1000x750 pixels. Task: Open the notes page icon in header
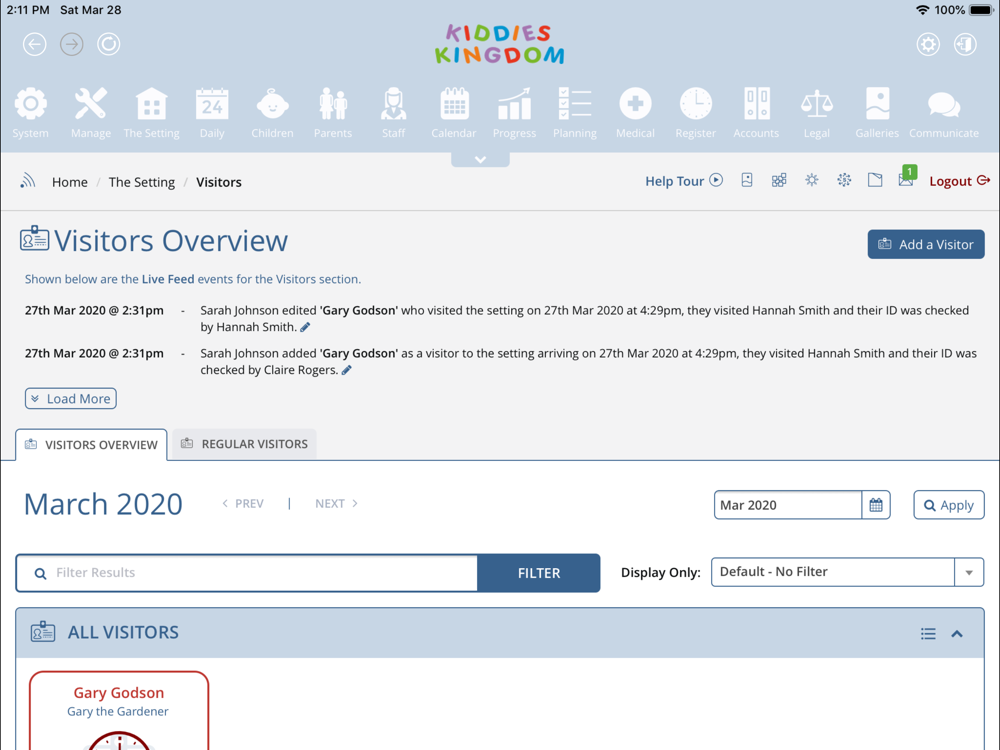point(875,180)
